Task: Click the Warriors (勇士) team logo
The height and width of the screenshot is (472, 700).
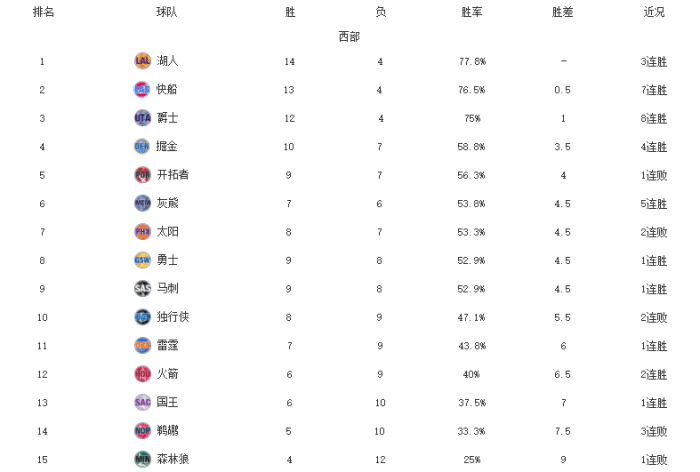Action: pos(142,260)
